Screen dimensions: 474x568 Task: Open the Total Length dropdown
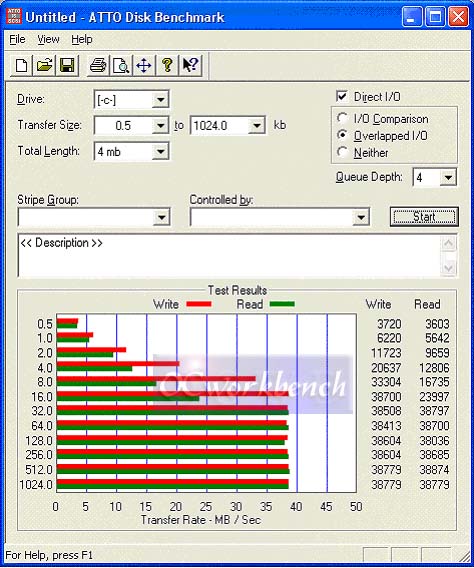160,151
